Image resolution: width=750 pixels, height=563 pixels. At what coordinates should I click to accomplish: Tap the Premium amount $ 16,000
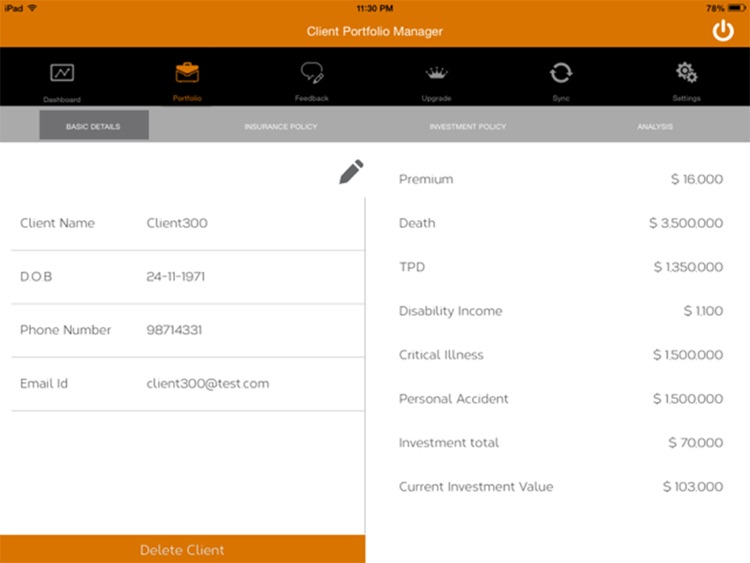[697, 179]
